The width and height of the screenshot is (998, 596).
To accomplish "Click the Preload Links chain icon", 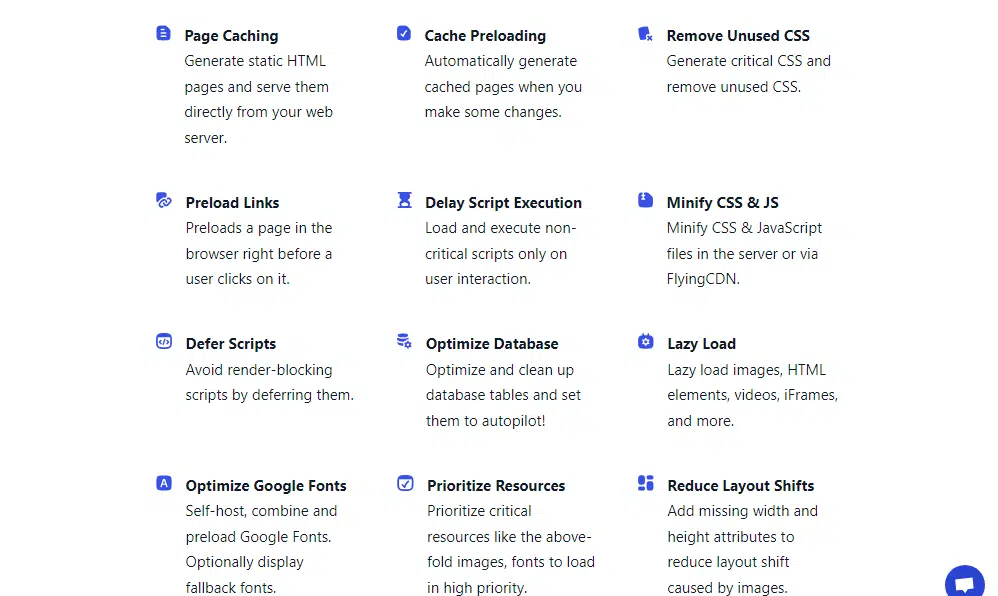I will 164,201.
